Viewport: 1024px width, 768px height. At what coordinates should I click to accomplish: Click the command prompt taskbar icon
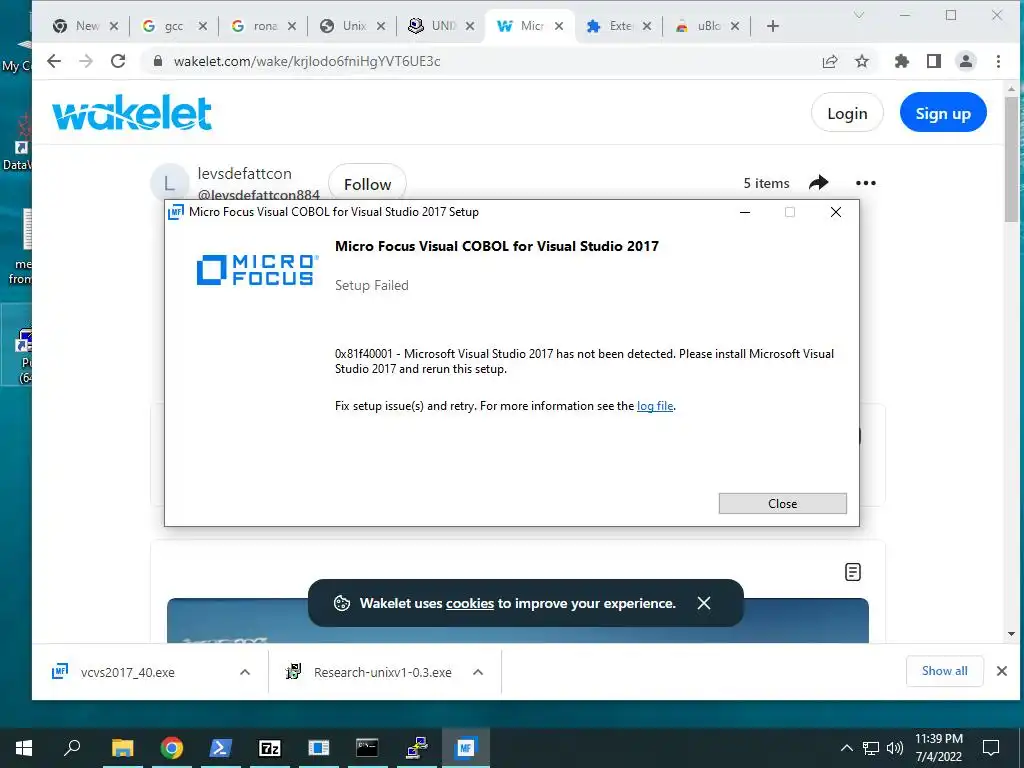point(367,748)
